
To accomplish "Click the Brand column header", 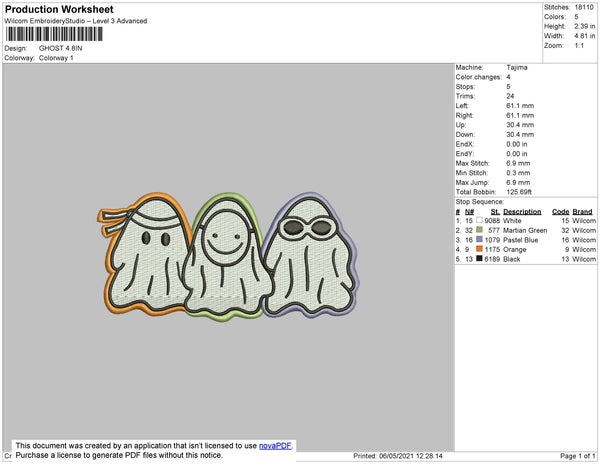I will click(583, 212).
